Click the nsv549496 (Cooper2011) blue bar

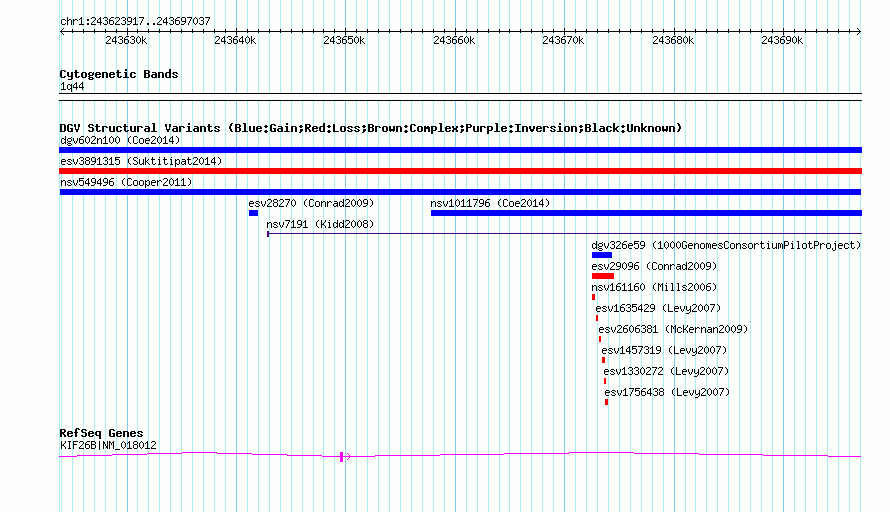click(x=460, y=192)
